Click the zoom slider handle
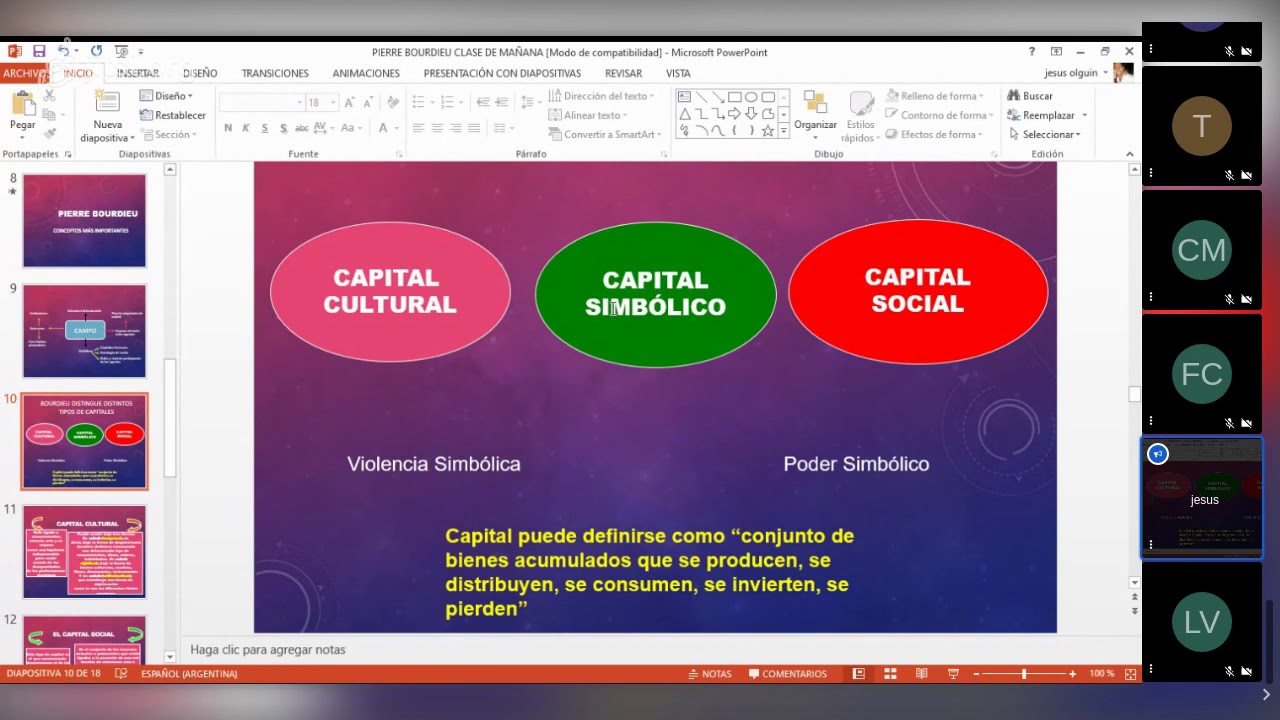 coord(1023,674)
